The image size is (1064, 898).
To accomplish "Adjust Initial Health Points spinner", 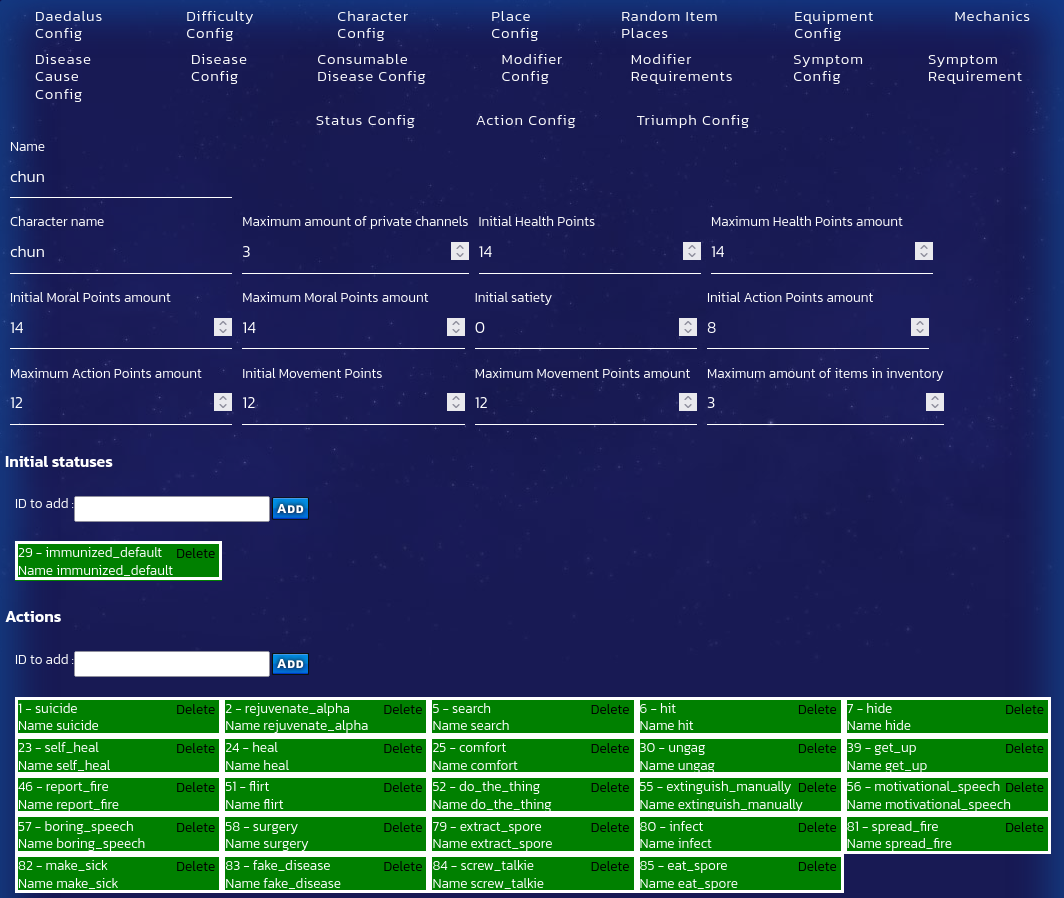I will [690, 252].
